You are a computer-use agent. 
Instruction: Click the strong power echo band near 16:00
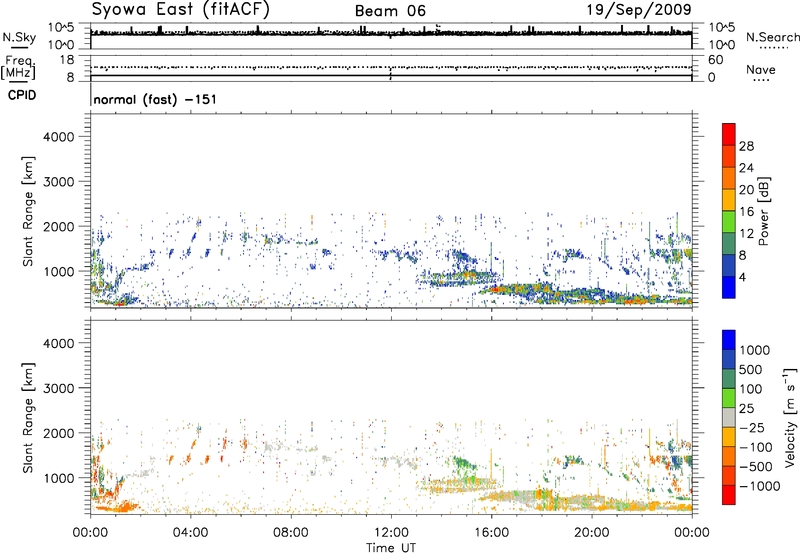coord(515,290)
